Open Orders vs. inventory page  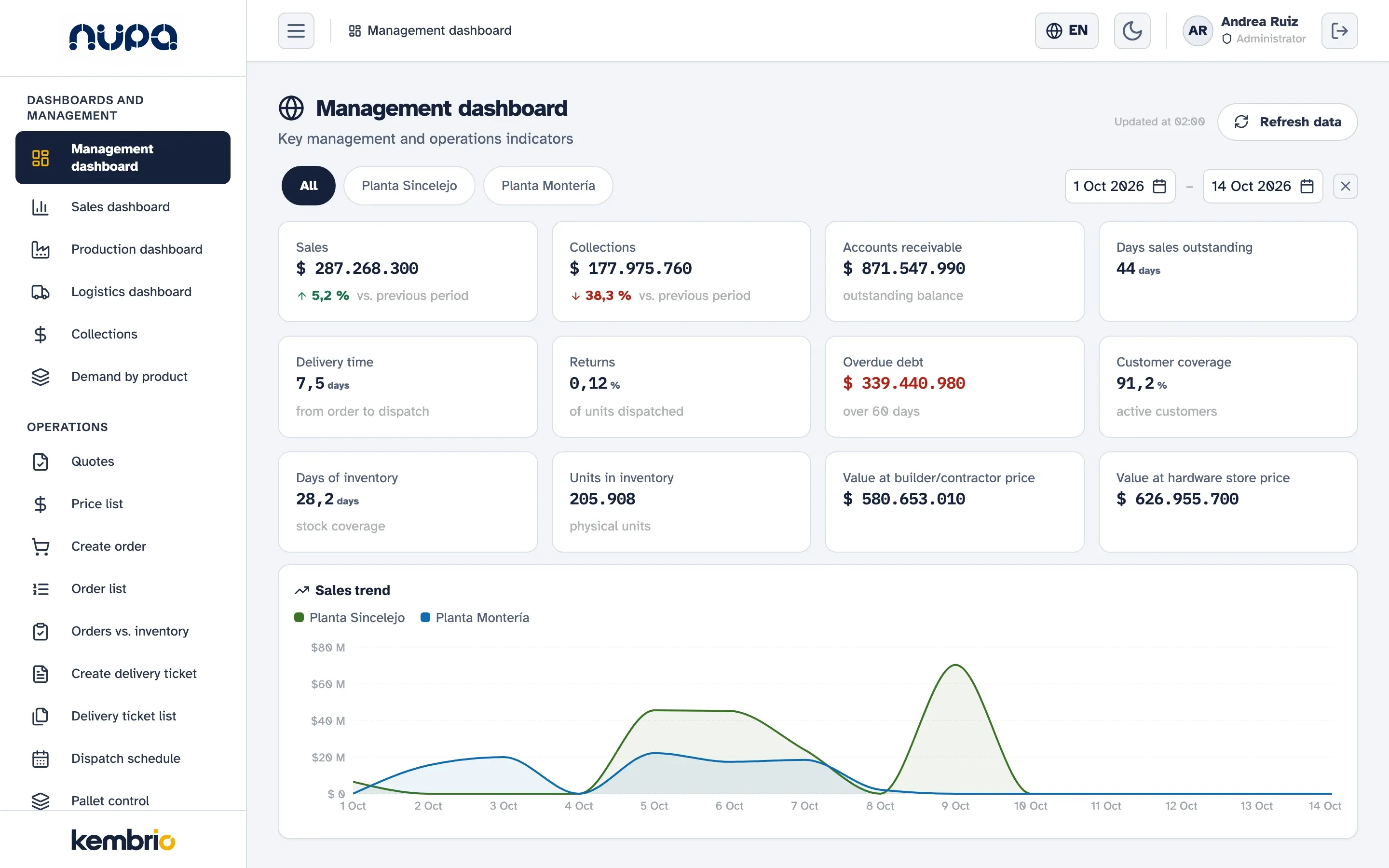click(123, 632)
